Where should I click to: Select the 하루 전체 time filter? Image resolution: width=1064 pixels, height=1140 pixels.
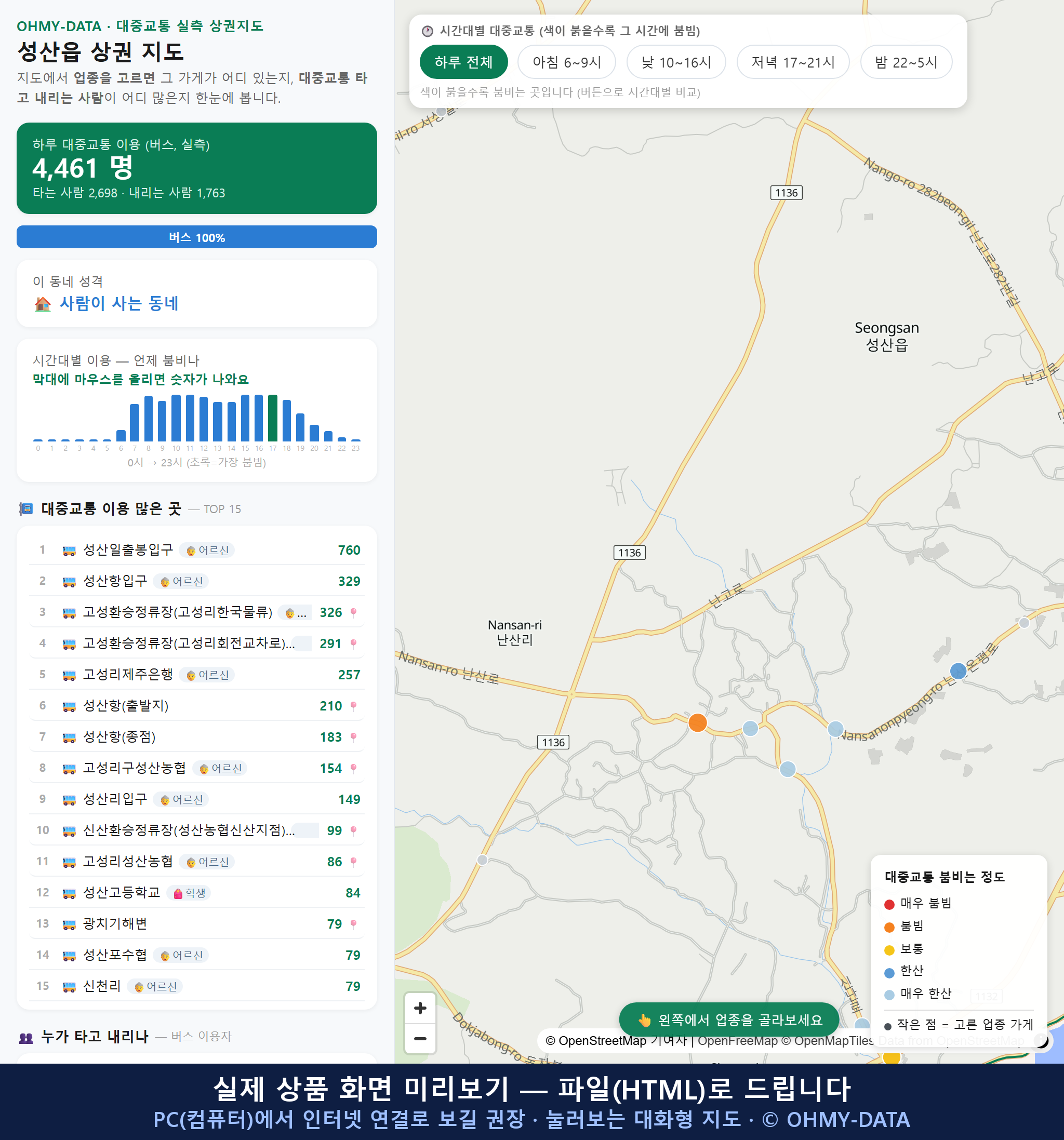(x=463, y=62)
